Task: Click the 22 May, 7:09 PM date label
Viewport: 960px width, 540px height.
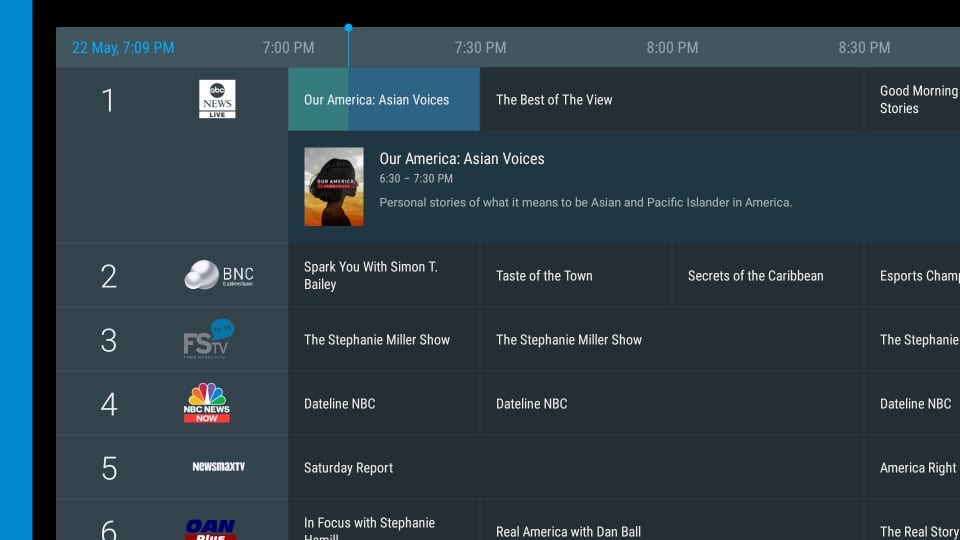Action: (123, 48)
